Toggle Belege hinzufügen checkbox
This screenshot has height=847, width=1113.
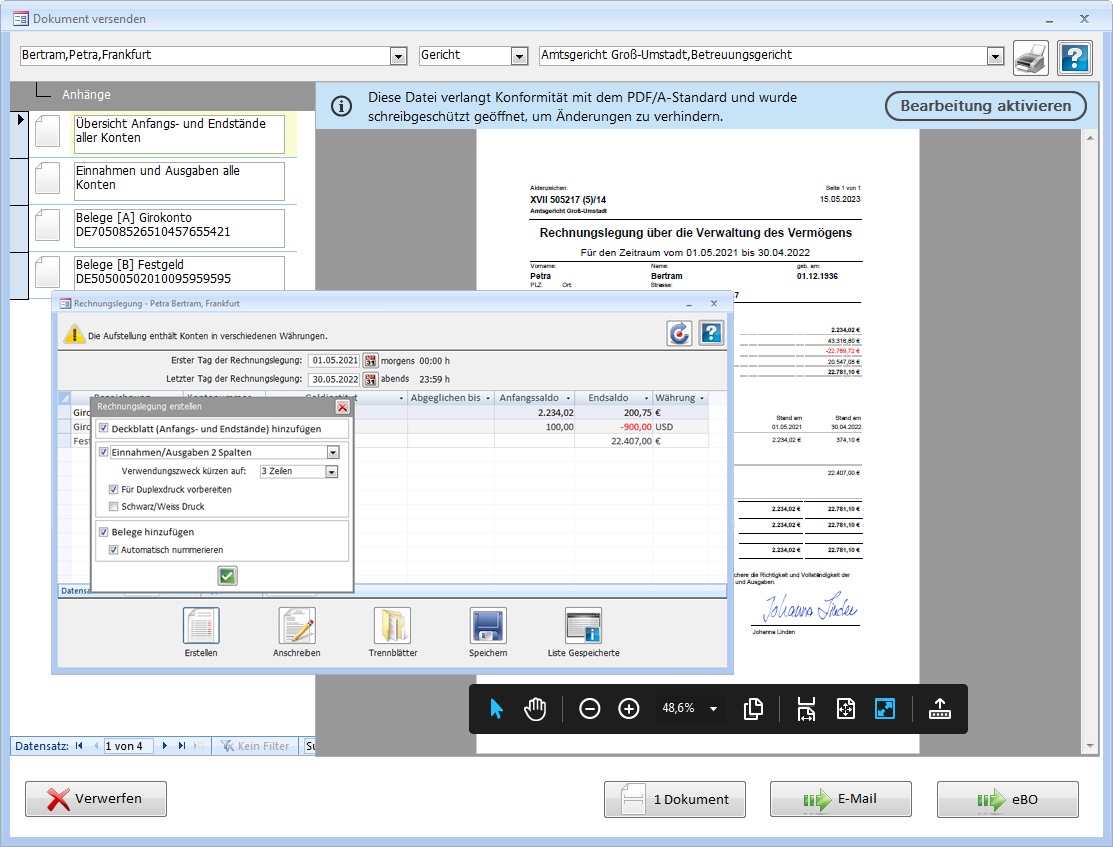click(104, 532)
